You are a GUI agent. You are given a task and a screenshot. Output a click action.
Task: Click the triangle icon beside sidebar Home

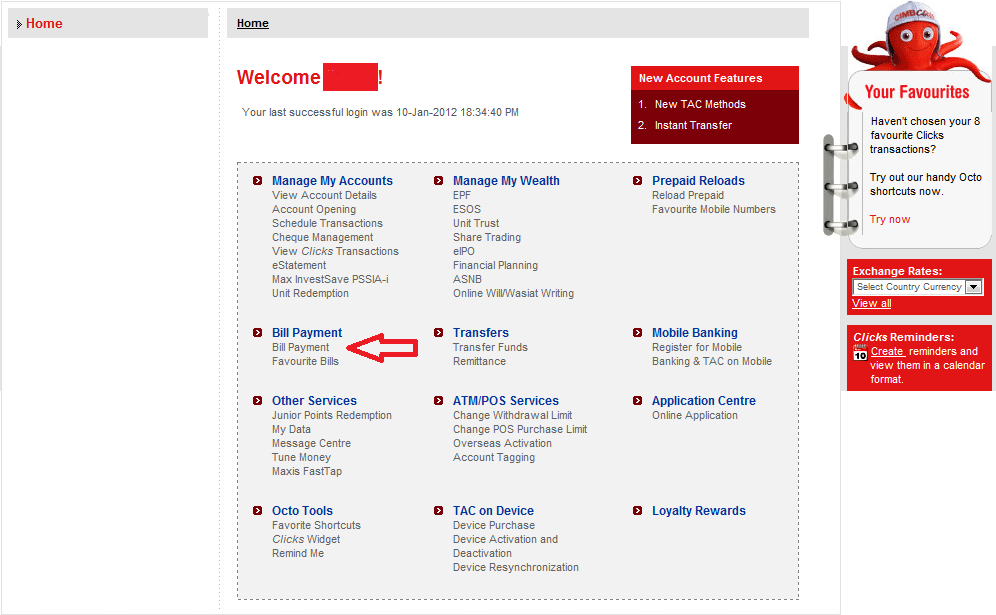(x=19, y=24)
